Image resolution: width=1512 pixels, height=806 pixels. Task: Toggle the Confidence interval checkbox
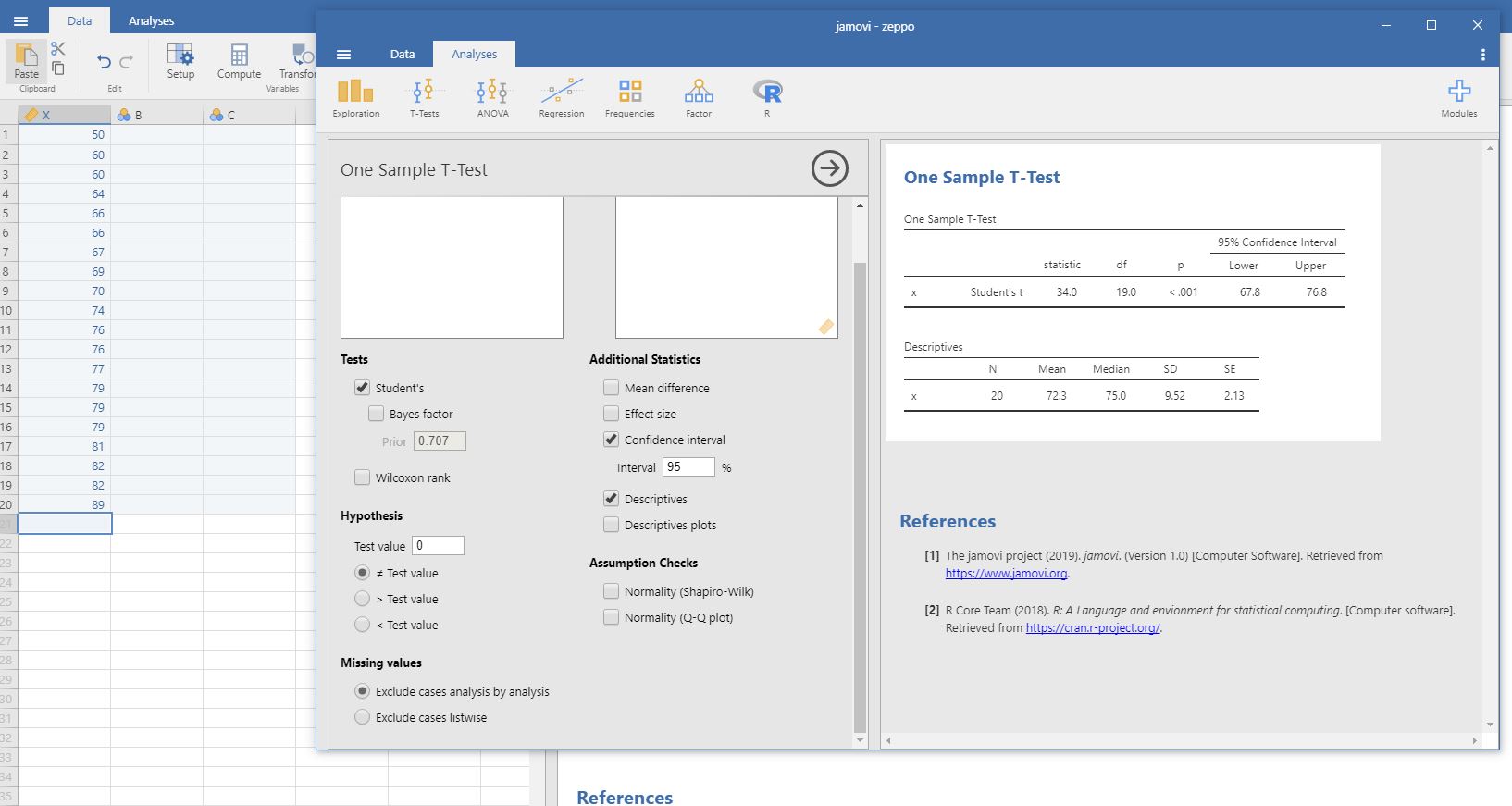pos(611,440)
